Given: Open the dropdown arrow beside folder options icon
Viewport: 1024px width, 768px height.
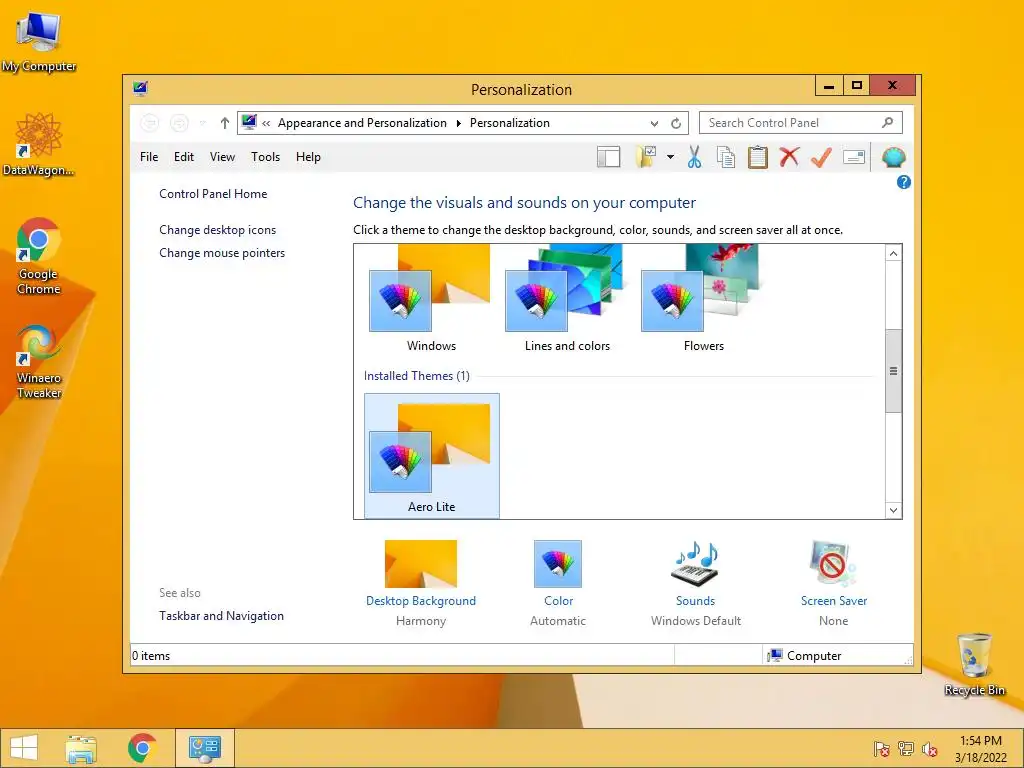Looking at the screenshot, I should point(670,157).
